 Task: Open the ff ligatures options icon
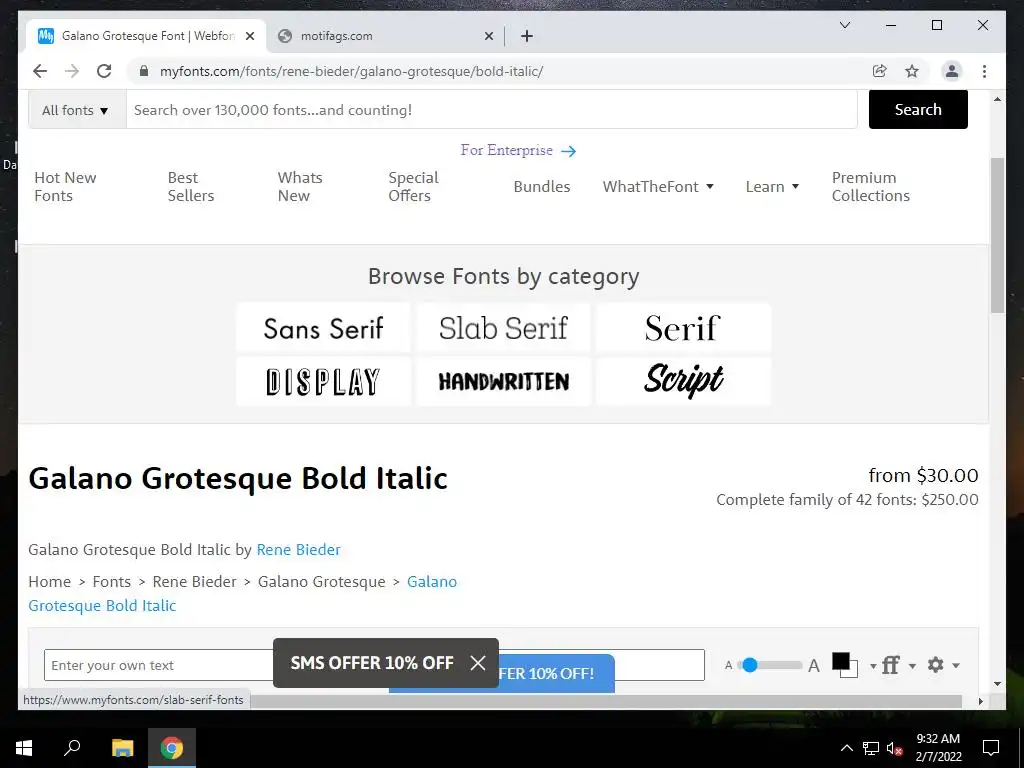(x=891, y=665)
